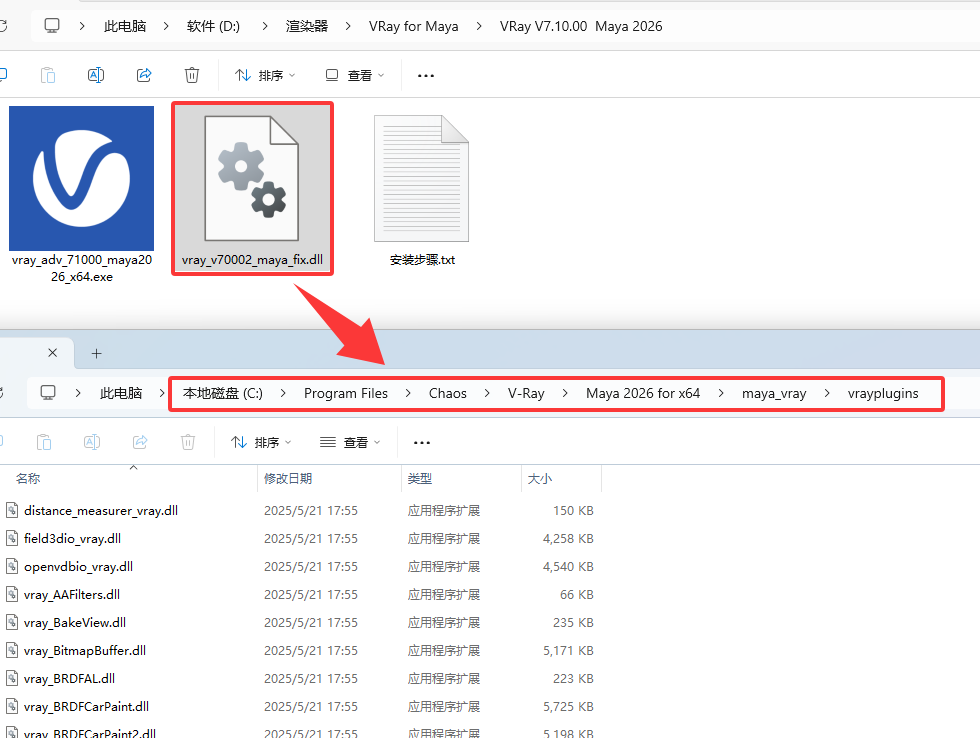Screen dimensions: 980x738
Task: Expand the chevron after maya_vray in the address bar
Action: (827, 393)
